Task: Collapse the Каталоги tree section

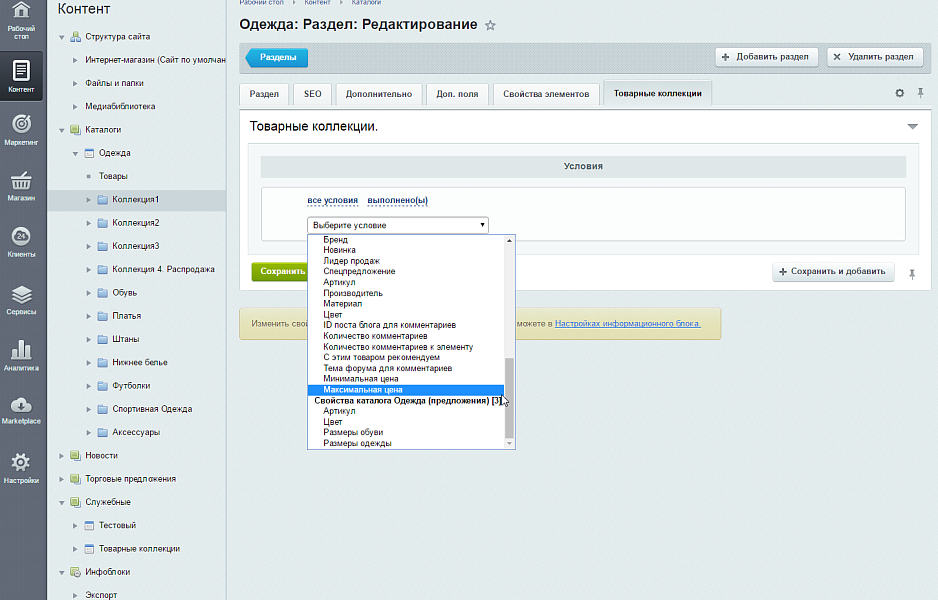Action: [x=61, y=130]
